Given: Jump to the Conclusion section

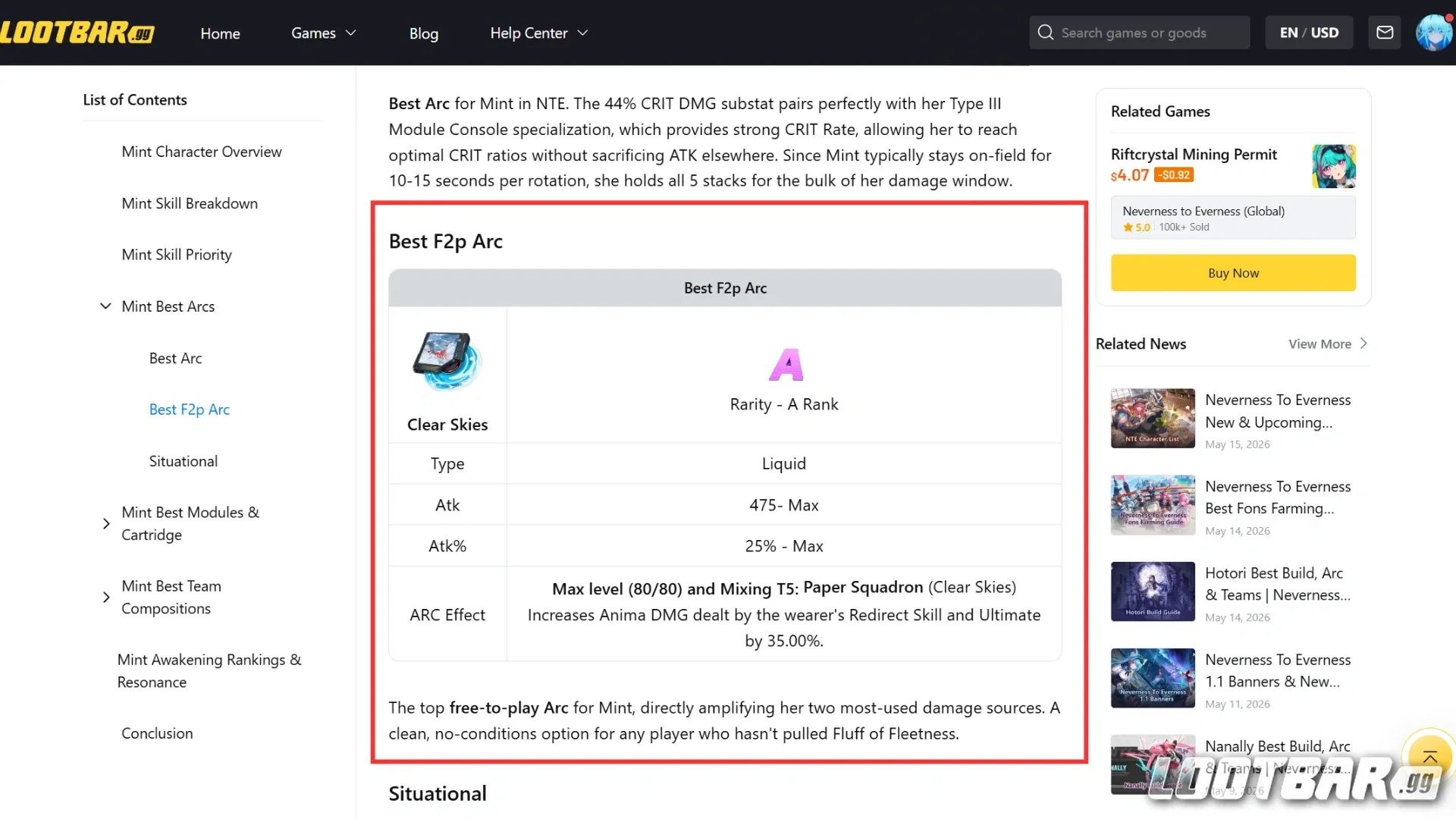Looking at the screenshot, I should [x=157, y=733].
